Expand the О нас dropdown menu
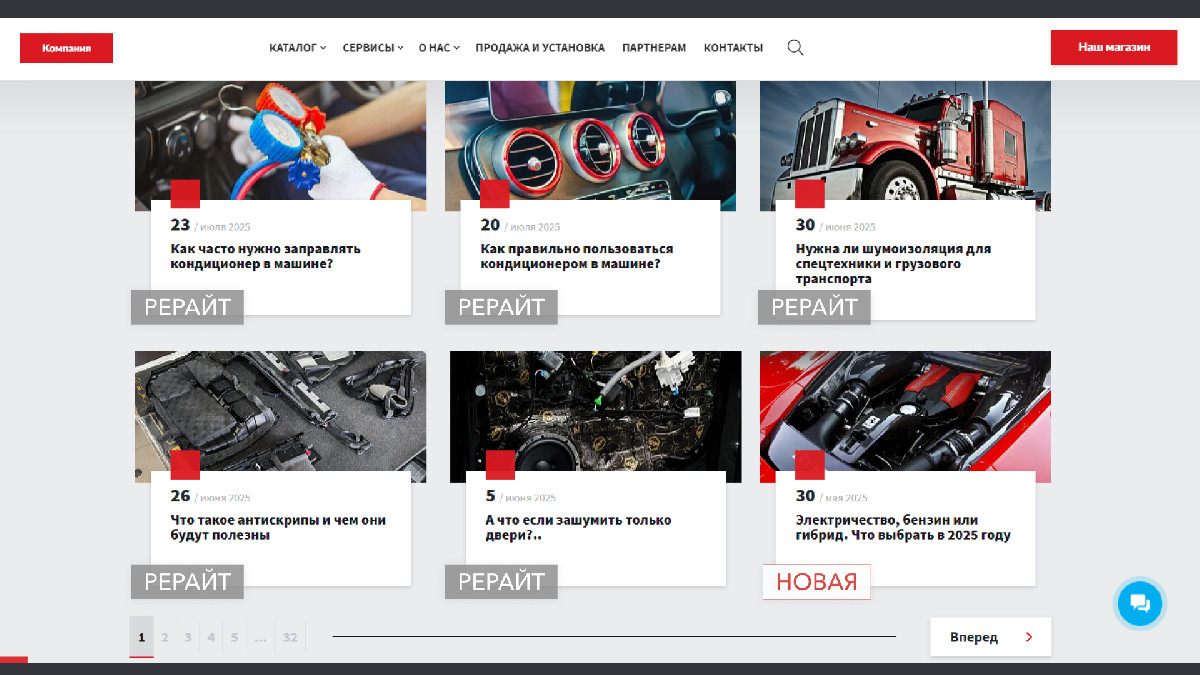The width and height of the screenshot is (1200, 675). click(x=438, y=48)
